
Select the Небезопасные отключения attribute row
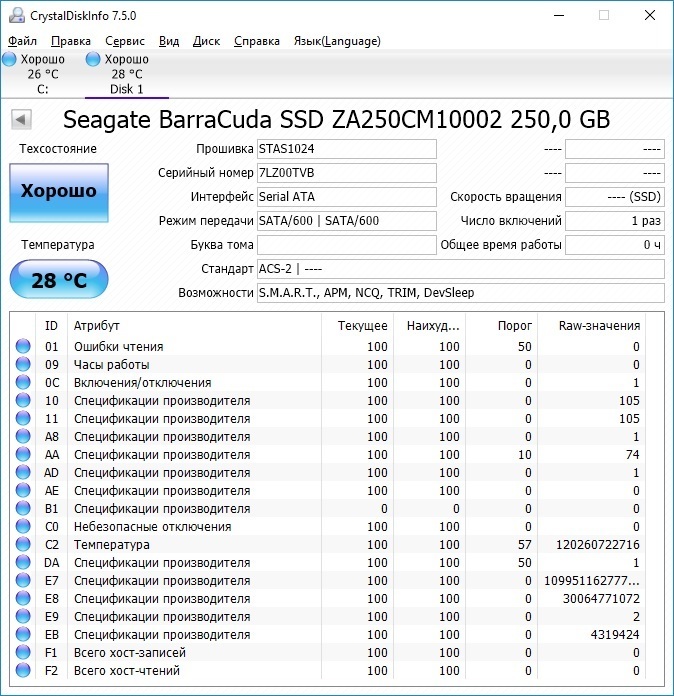[152, 527]
